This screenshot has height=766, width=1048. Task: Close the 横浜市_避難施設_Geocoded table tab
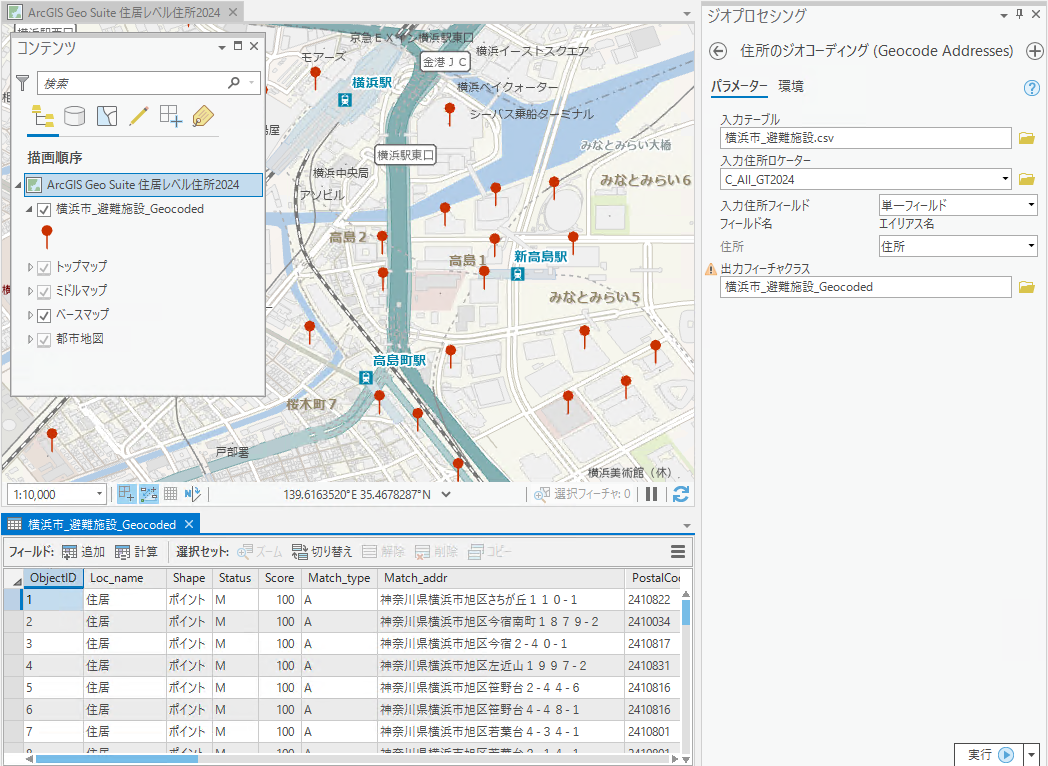point(189,525)
